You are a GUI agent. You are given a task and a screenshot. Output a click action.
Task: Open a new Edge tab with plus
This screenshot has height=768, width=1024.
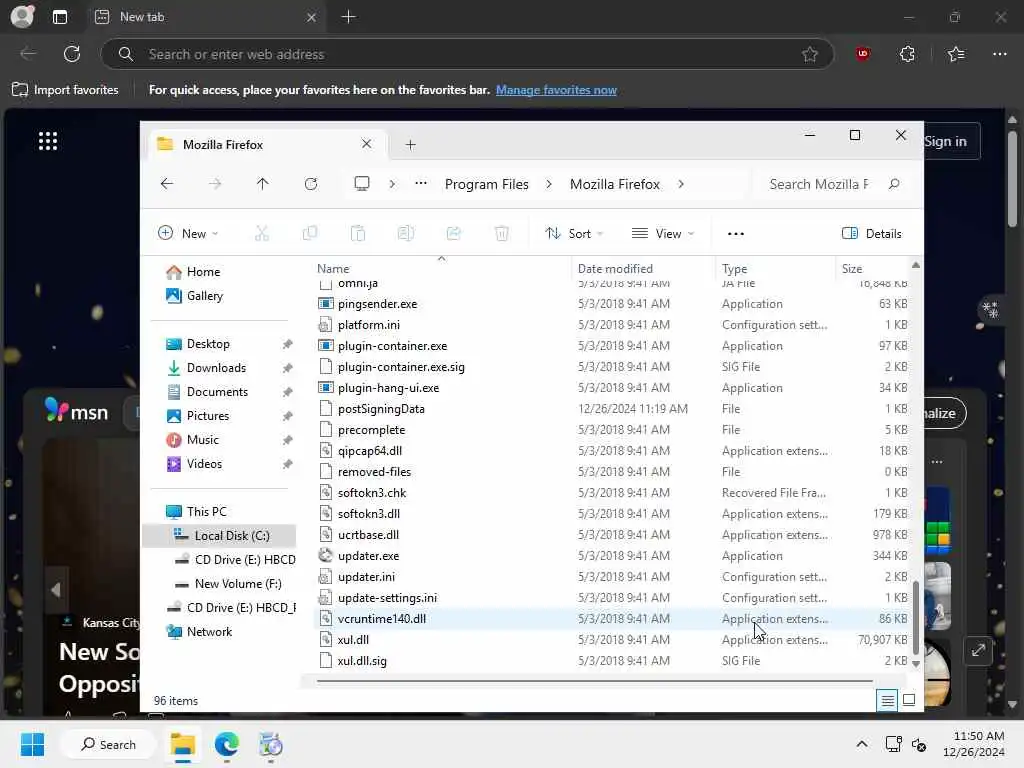coord(349,17)
